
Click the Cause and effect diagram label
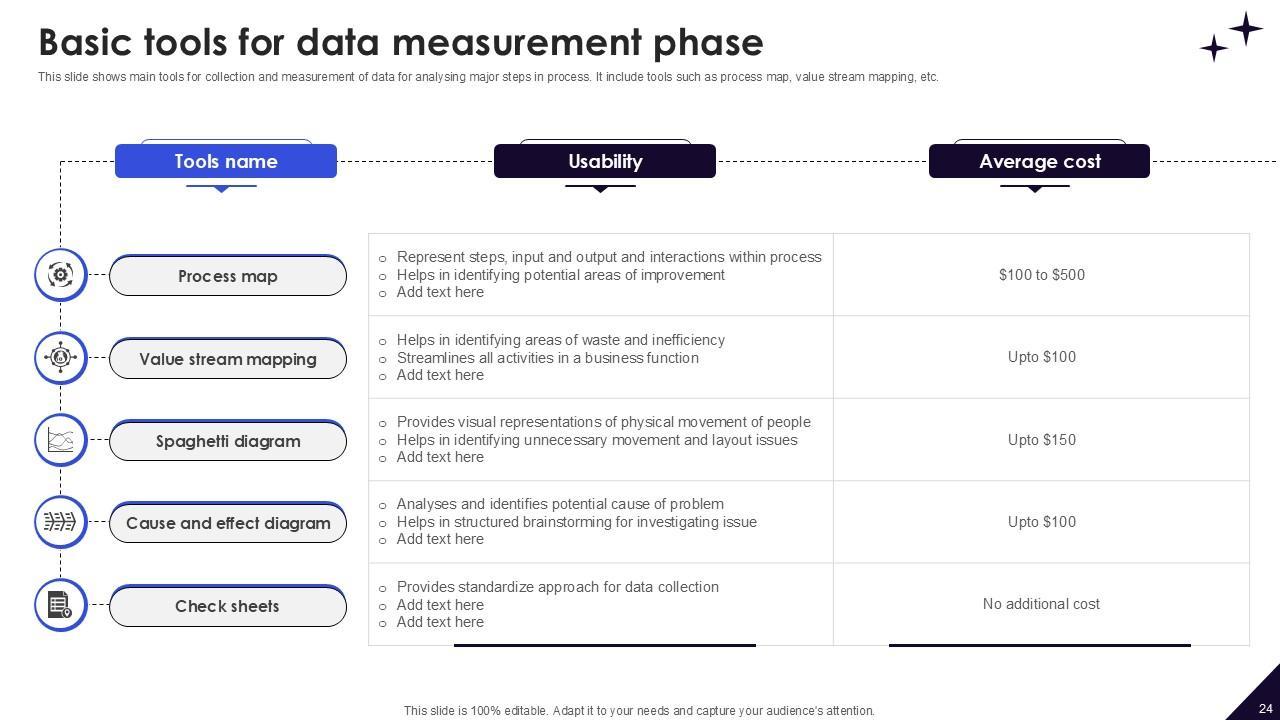tap(228, 523)
